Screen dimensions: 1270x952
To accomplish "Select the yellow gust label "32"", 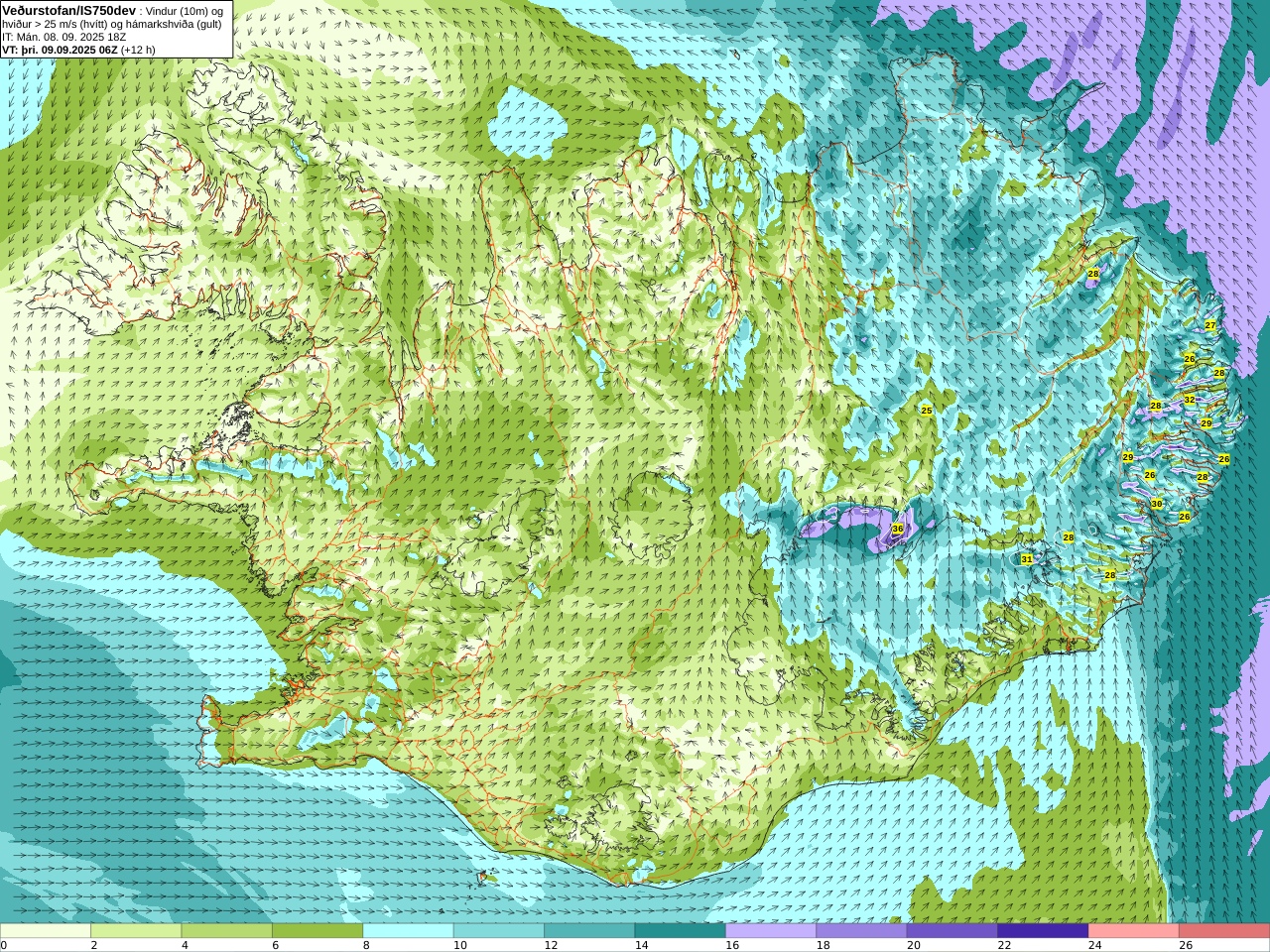I will tap(1190, 400).
